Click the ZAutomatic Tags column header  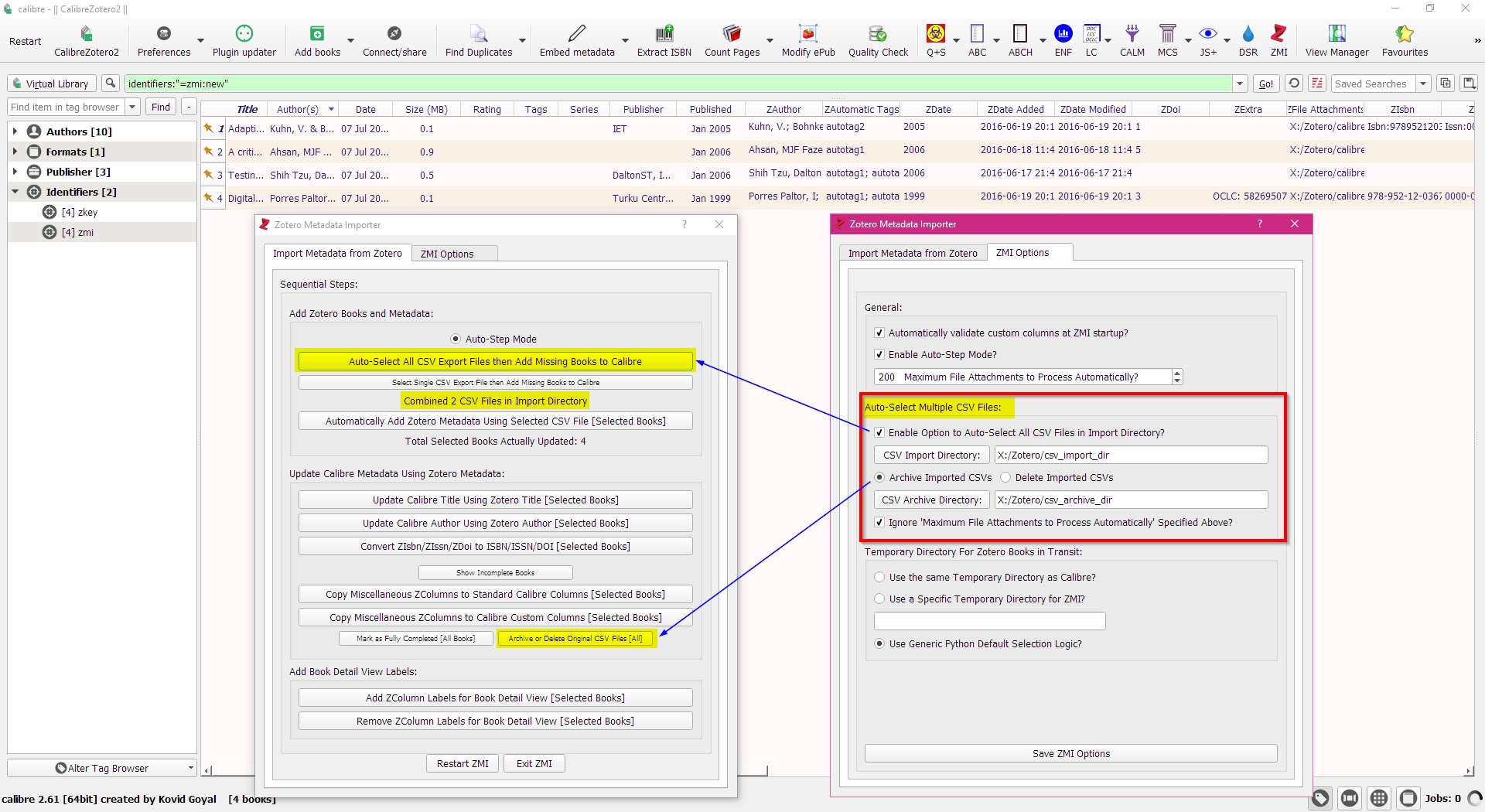point(862,110)
